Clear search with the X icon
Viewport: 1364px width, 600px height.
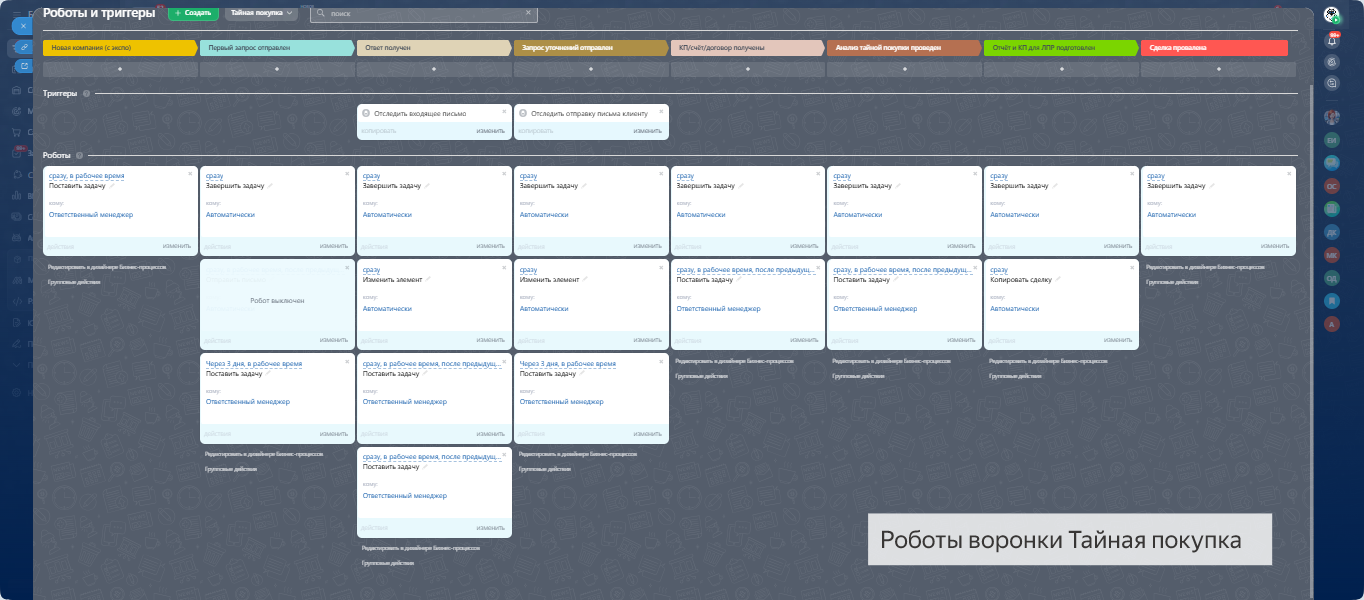pyautogui.click(x=529, y=13)
